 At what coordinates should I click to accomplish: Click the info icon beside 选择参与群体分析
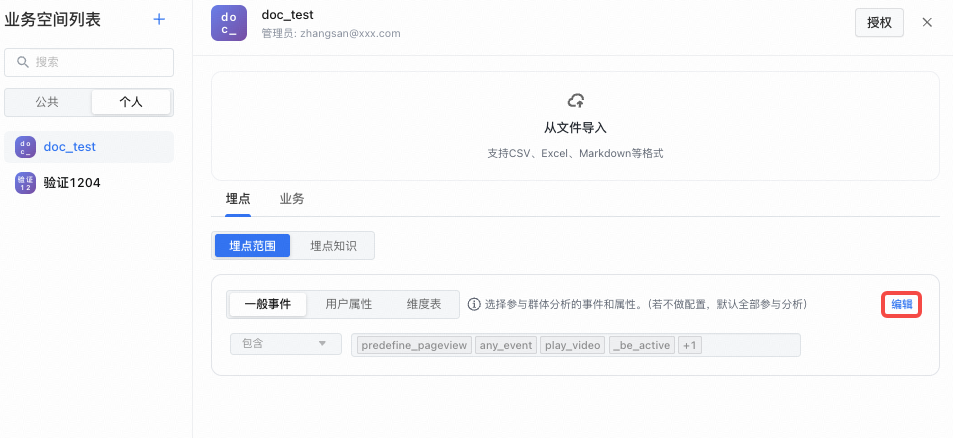pos(474,304)
